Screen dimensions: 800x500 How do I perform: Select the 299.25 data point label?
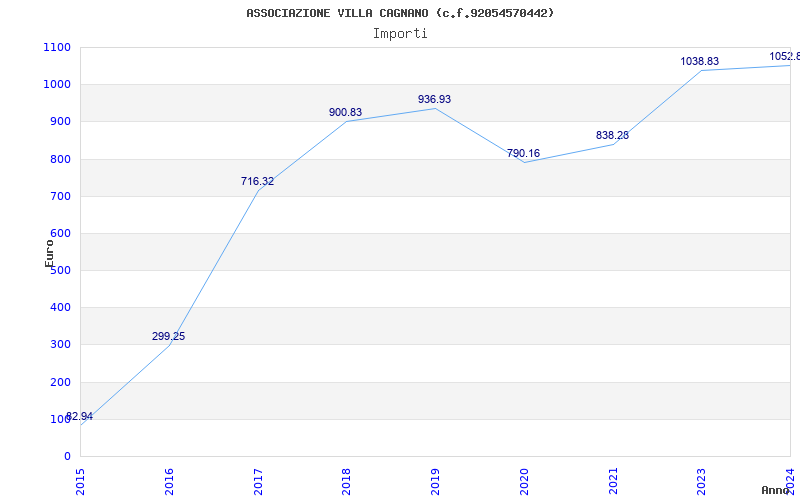pos(168,336)
